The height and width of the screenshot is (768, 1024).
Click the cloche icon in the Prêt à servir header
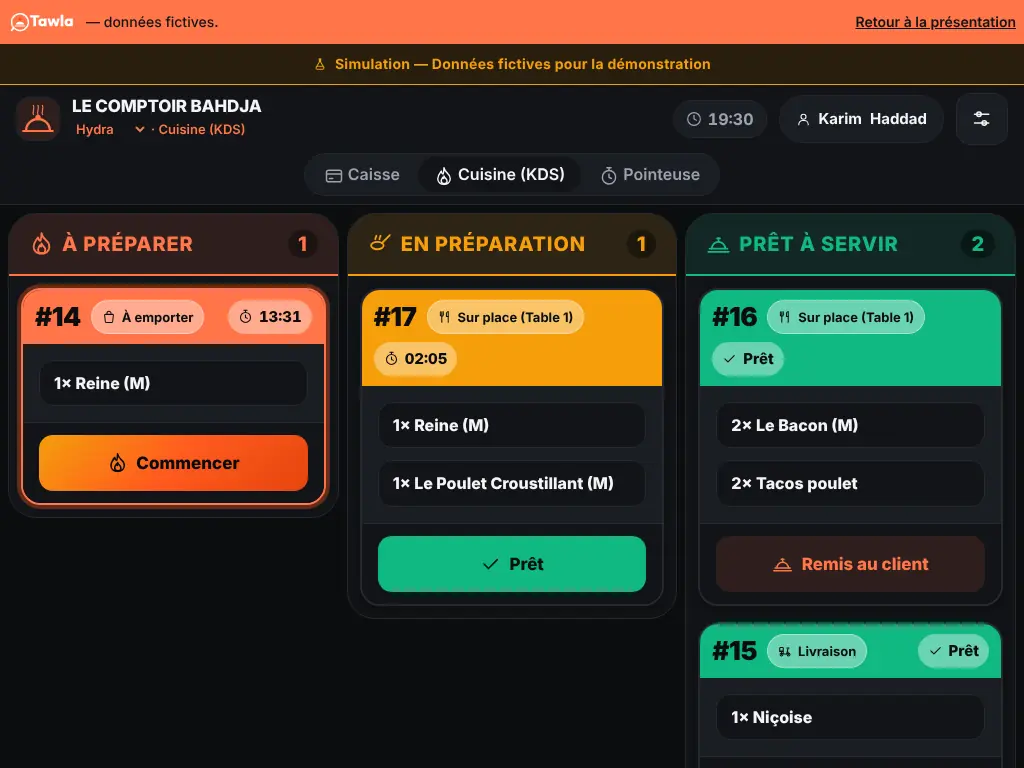pyautogui.click(x=718, y=244)
